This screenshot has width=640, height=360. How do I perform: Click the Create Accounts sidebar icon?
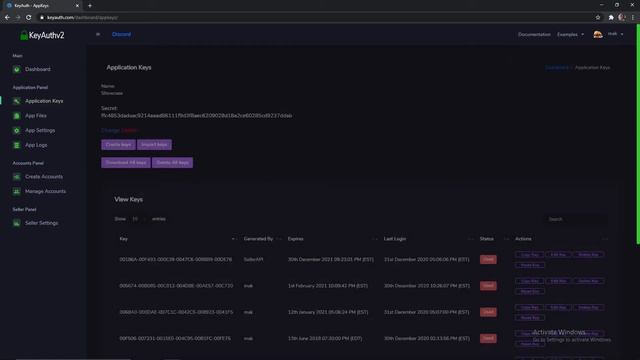click(16, 177)
